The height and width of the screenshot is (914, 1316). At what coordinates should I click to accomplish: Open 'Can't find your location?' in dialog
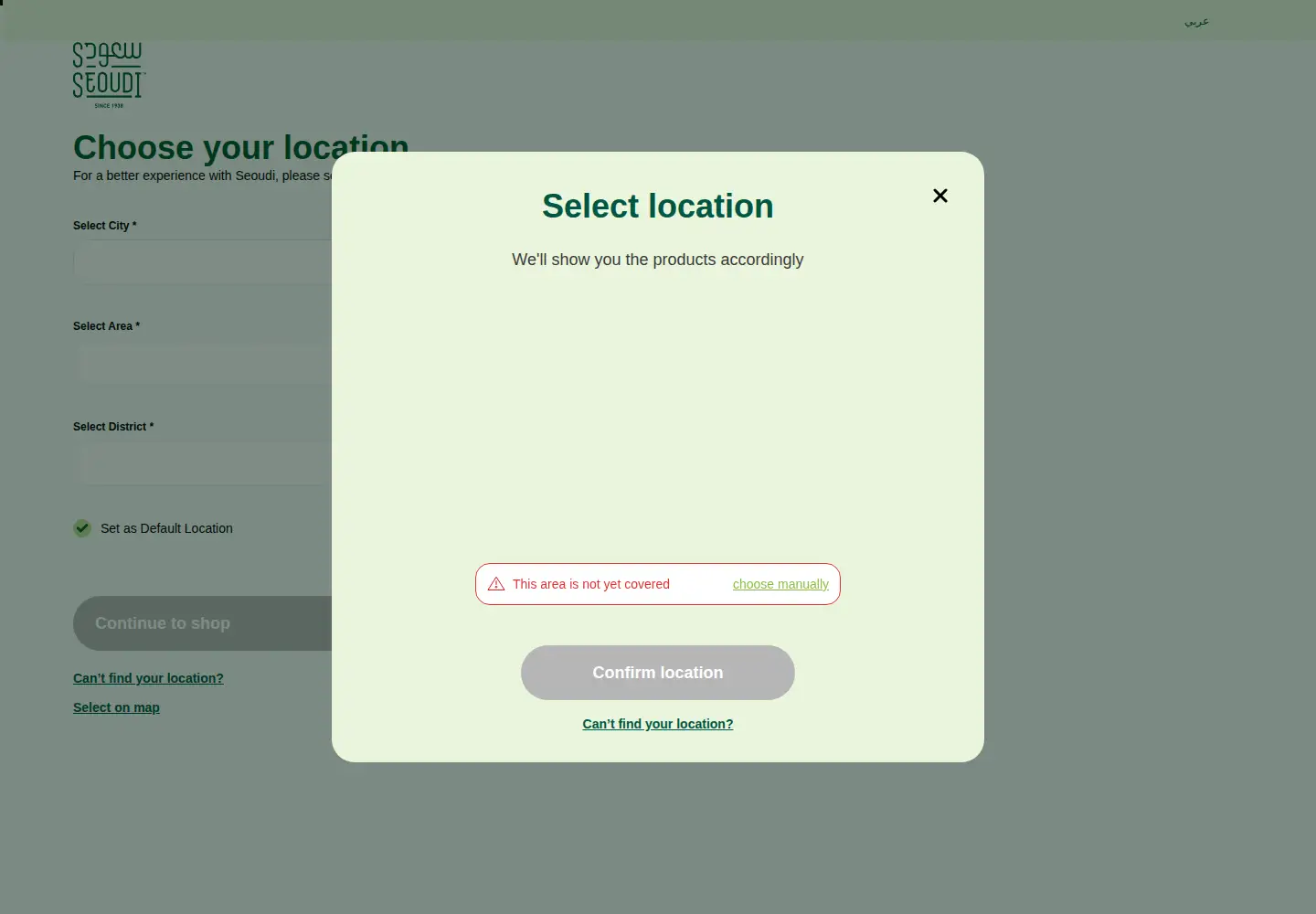coord(658,724)
